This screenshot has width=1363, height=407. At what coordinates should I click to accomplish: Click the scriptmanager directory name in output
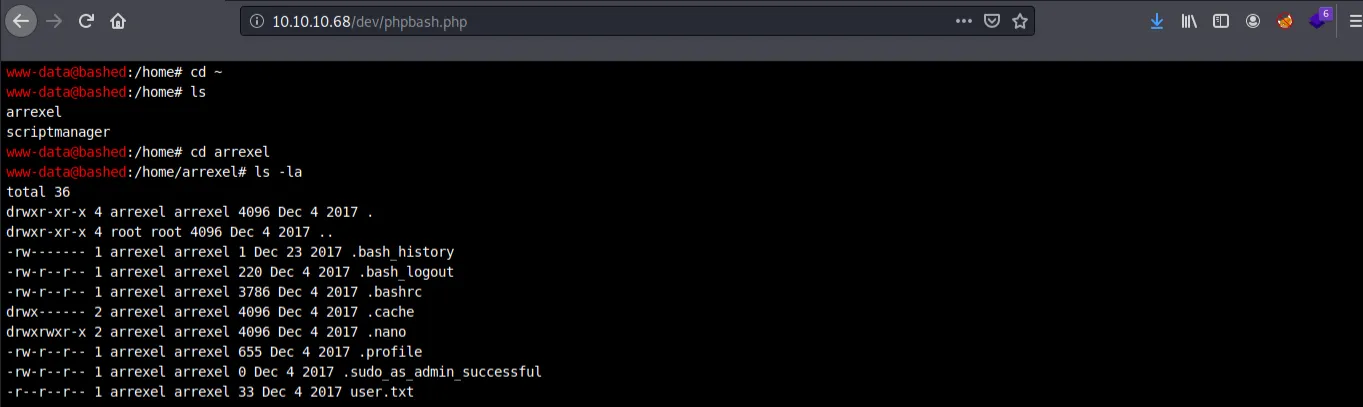pyautogui.click(x=58, y=132)
